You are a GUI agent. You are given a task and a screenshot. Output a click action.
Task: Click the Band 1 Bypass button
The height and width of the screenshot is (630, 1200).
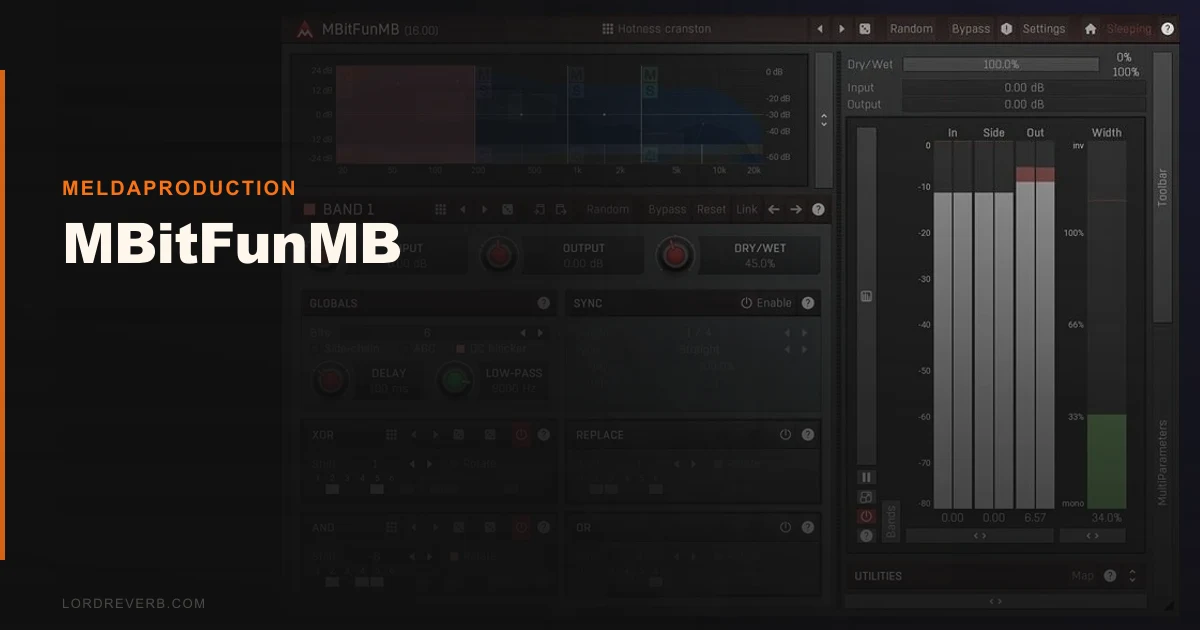coord(667,209)
